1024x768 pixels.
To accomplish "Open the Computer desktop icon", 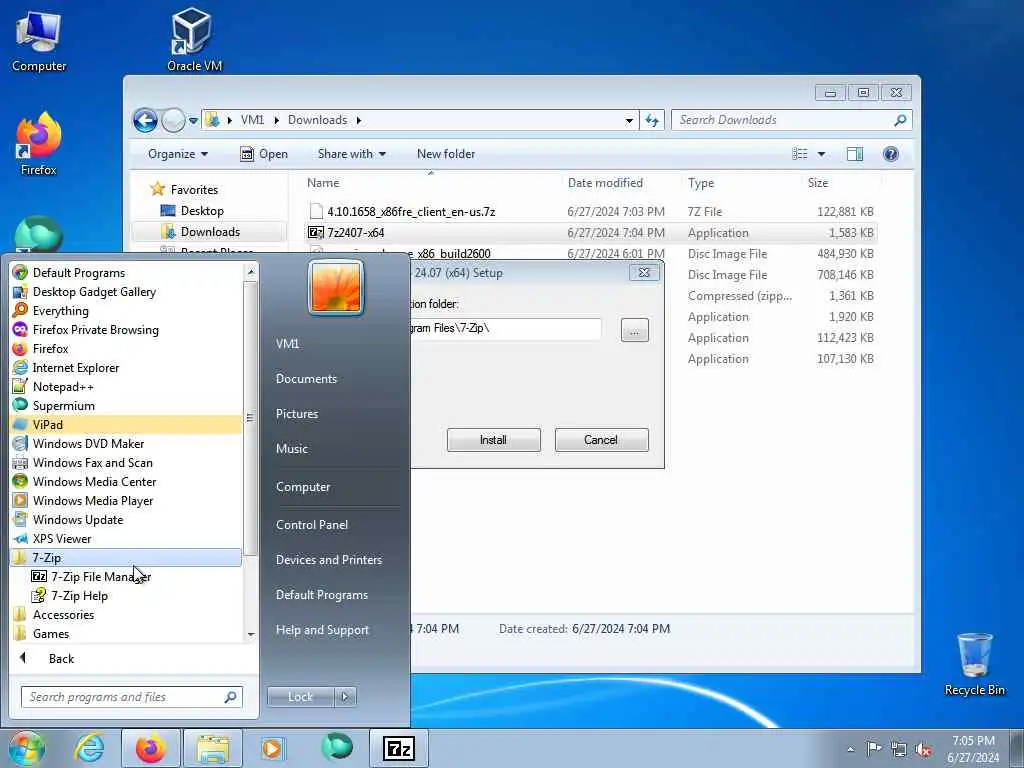I will pos(39,42).
